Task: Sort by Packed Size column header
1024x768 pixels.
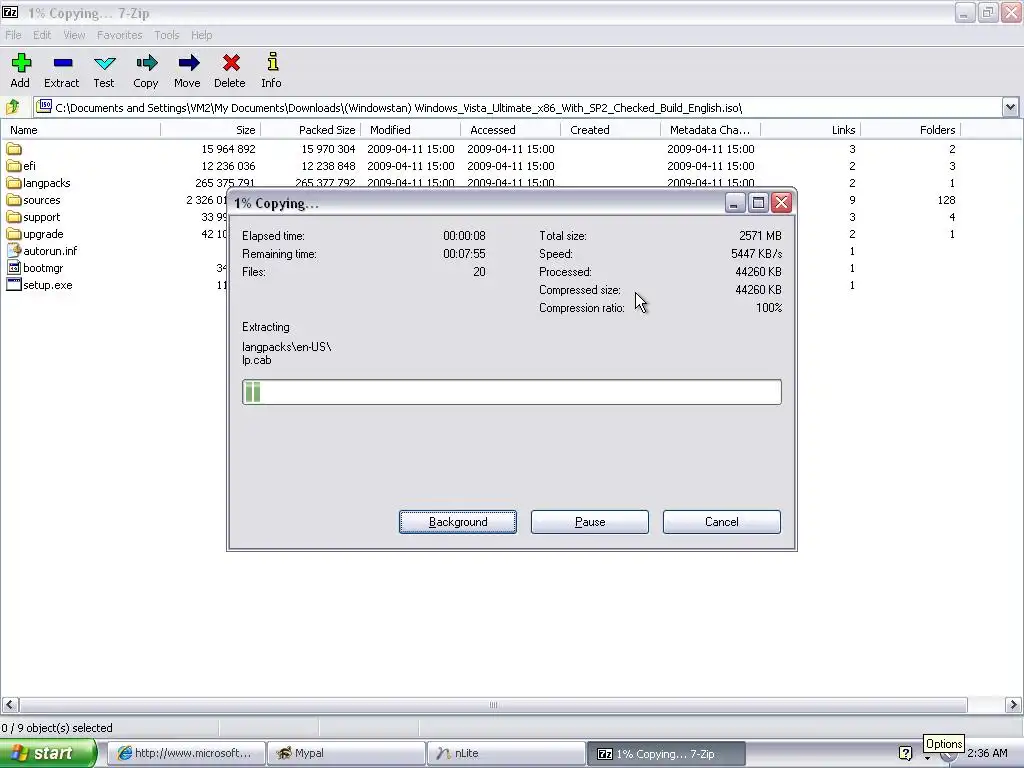Action: (x=310, y=130)
